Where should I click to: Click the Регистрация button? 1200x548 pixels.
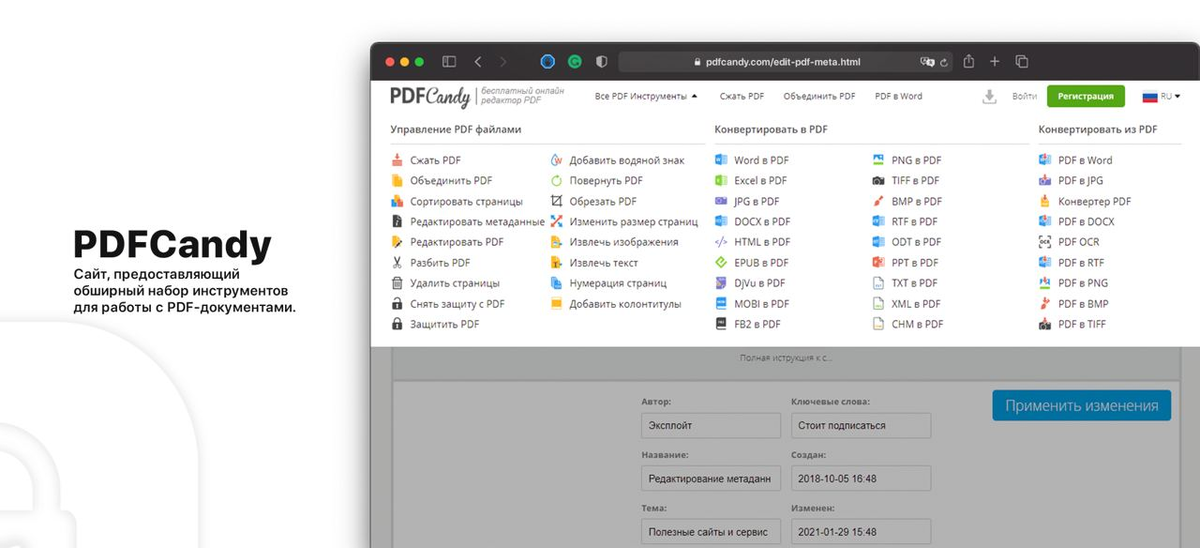pyautogui.click(x=1086, y=97)
